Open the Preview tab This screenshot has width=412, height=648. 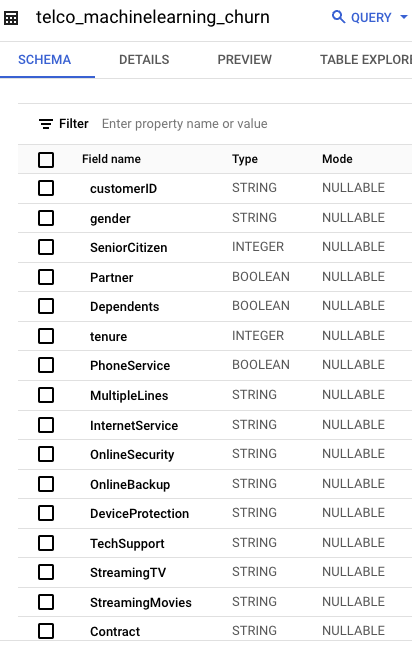point(245,60)
